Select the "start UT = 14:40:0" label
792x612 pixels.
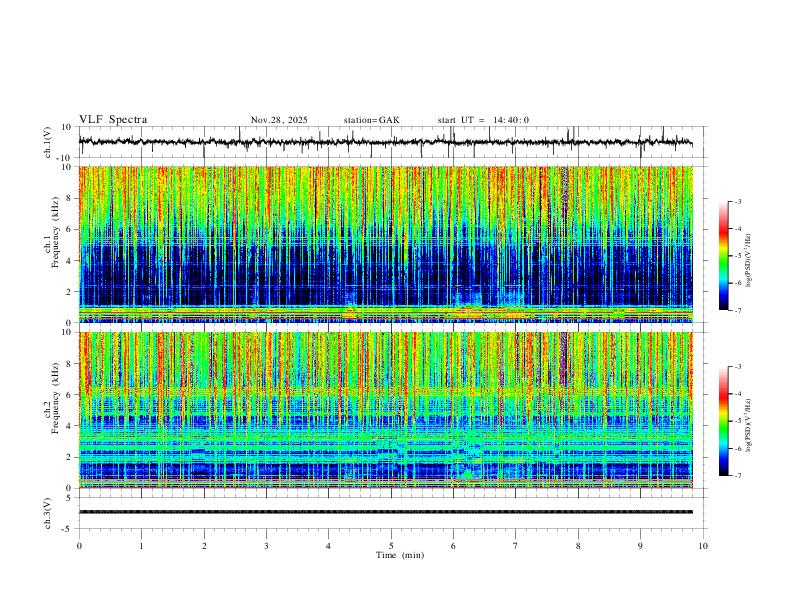coord(483,120)
